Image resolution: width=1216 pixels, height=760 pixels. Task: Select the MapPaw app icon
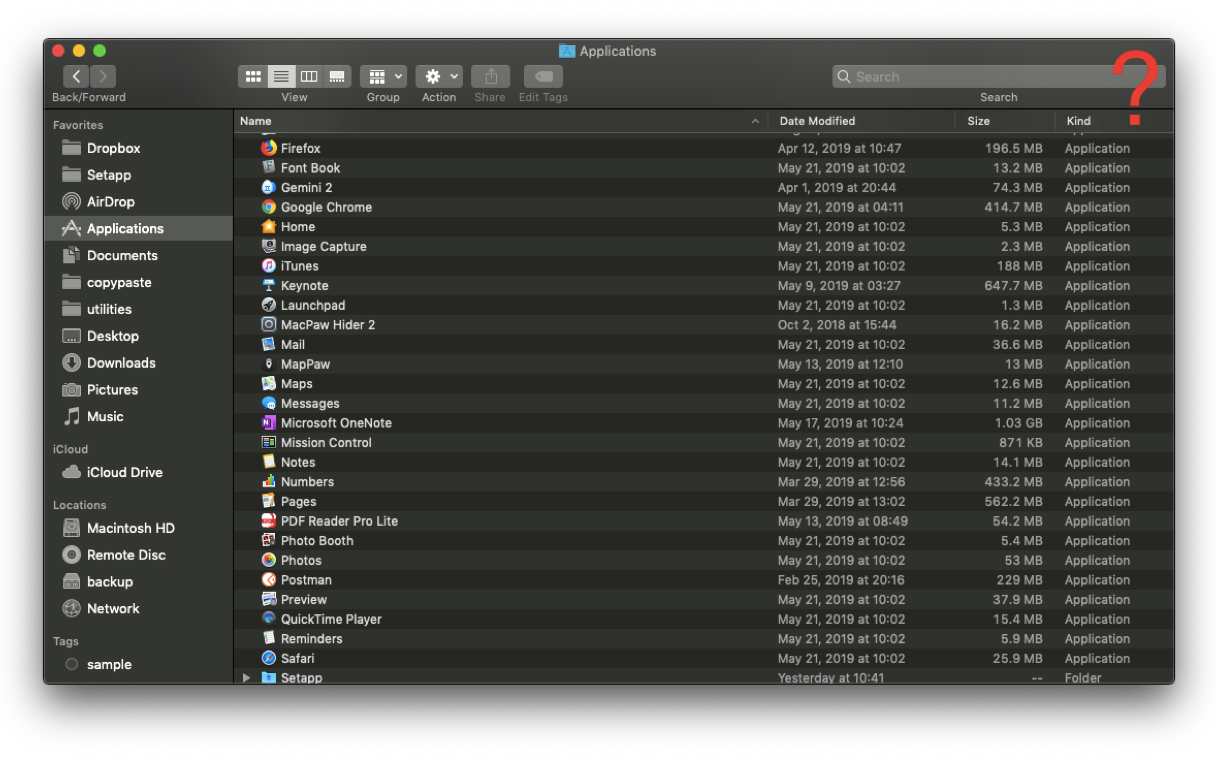tap(269, 364)
